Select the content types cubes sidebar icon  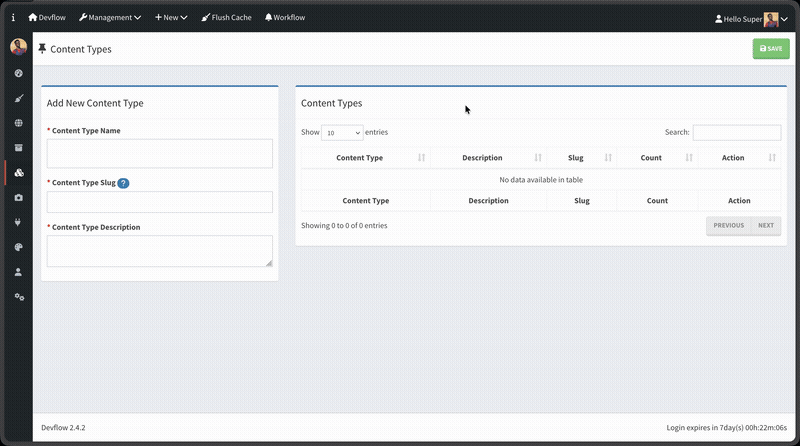point(18,173)
